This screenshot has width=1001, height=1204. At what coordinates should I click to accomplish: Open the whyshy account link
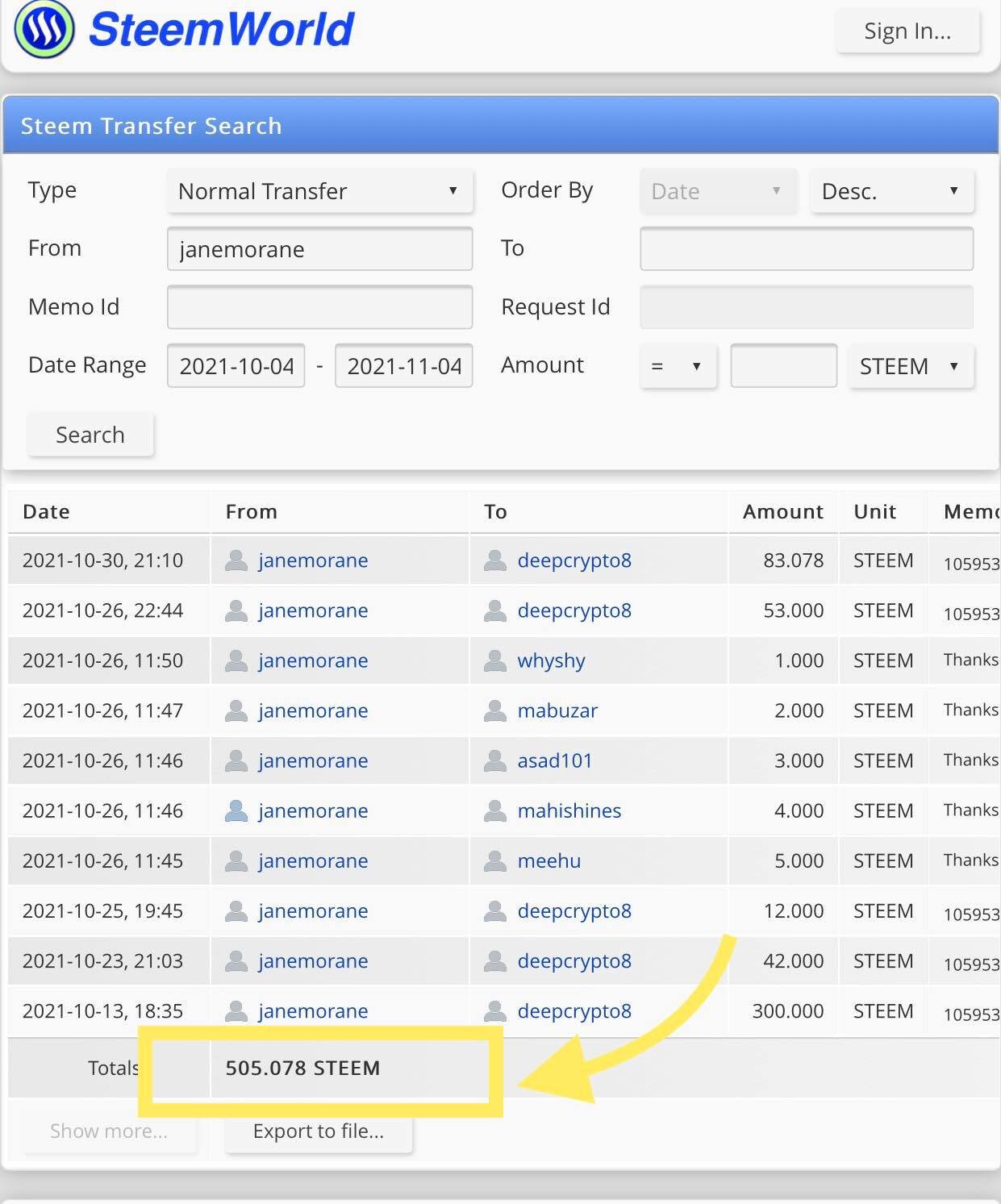pyautogui.click(x=551, y=660)
